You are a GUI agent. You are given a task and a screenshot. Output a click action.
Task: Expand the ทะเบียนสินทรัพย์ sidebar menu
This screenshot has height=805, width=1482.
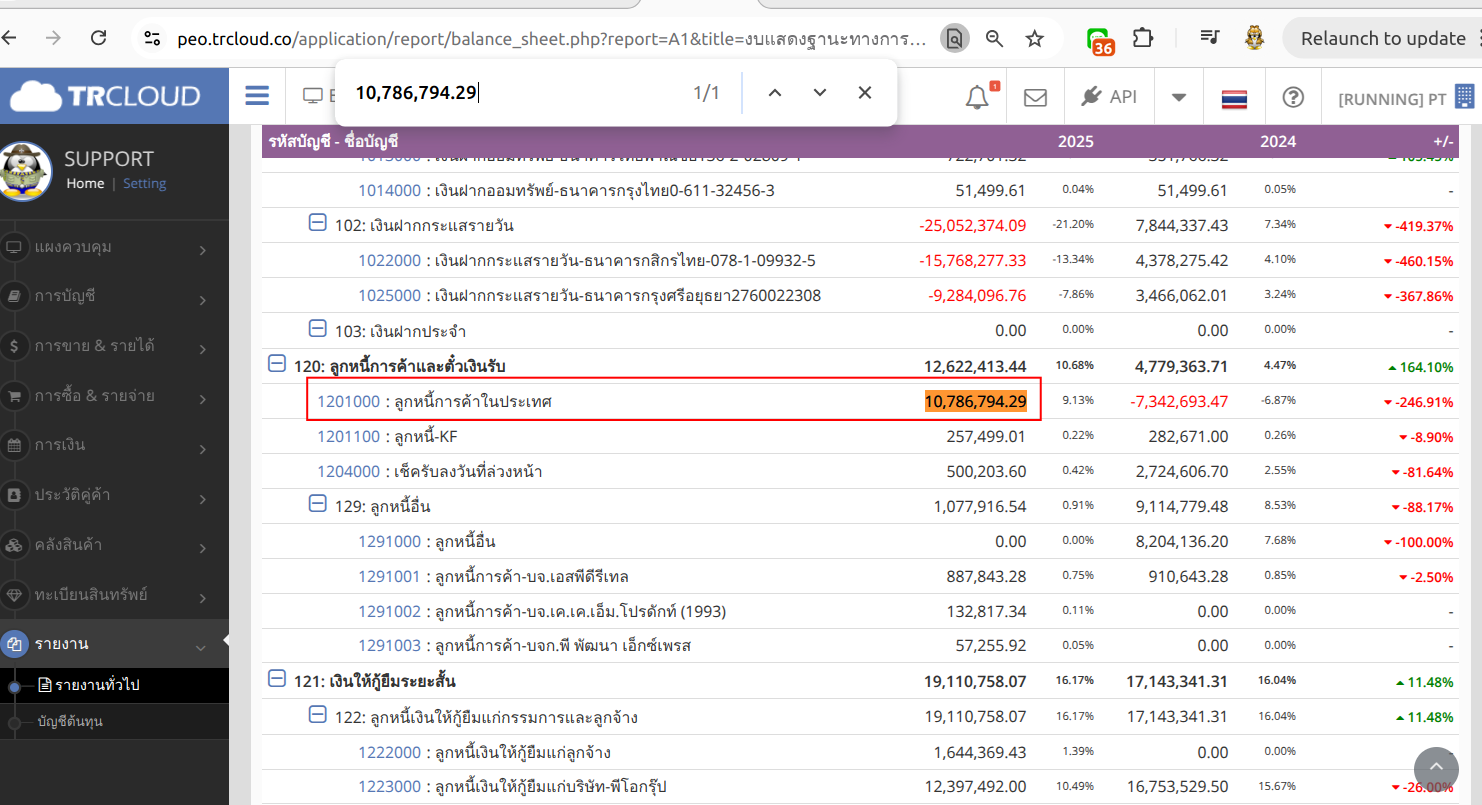tap(114, 594)
